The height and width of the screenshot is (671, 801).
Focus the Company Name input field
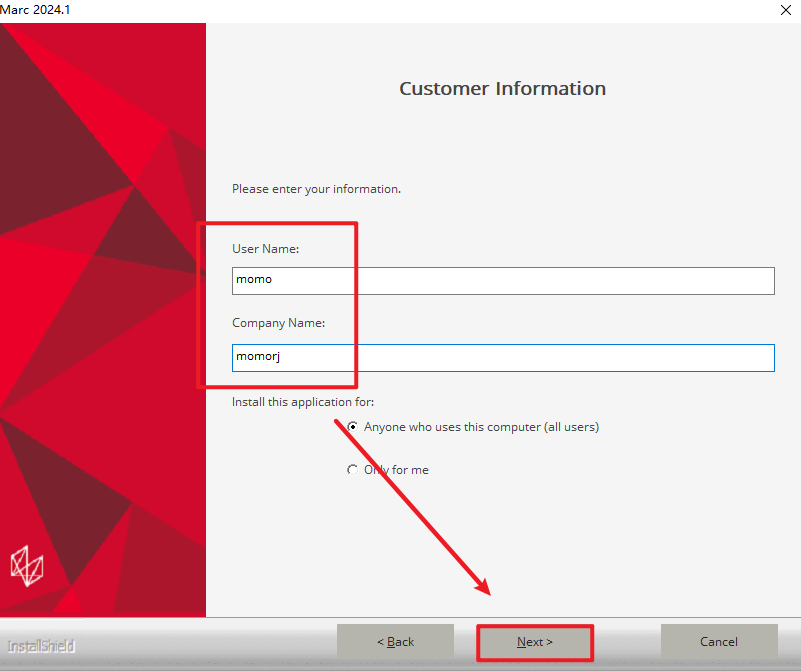coord(503,357)
